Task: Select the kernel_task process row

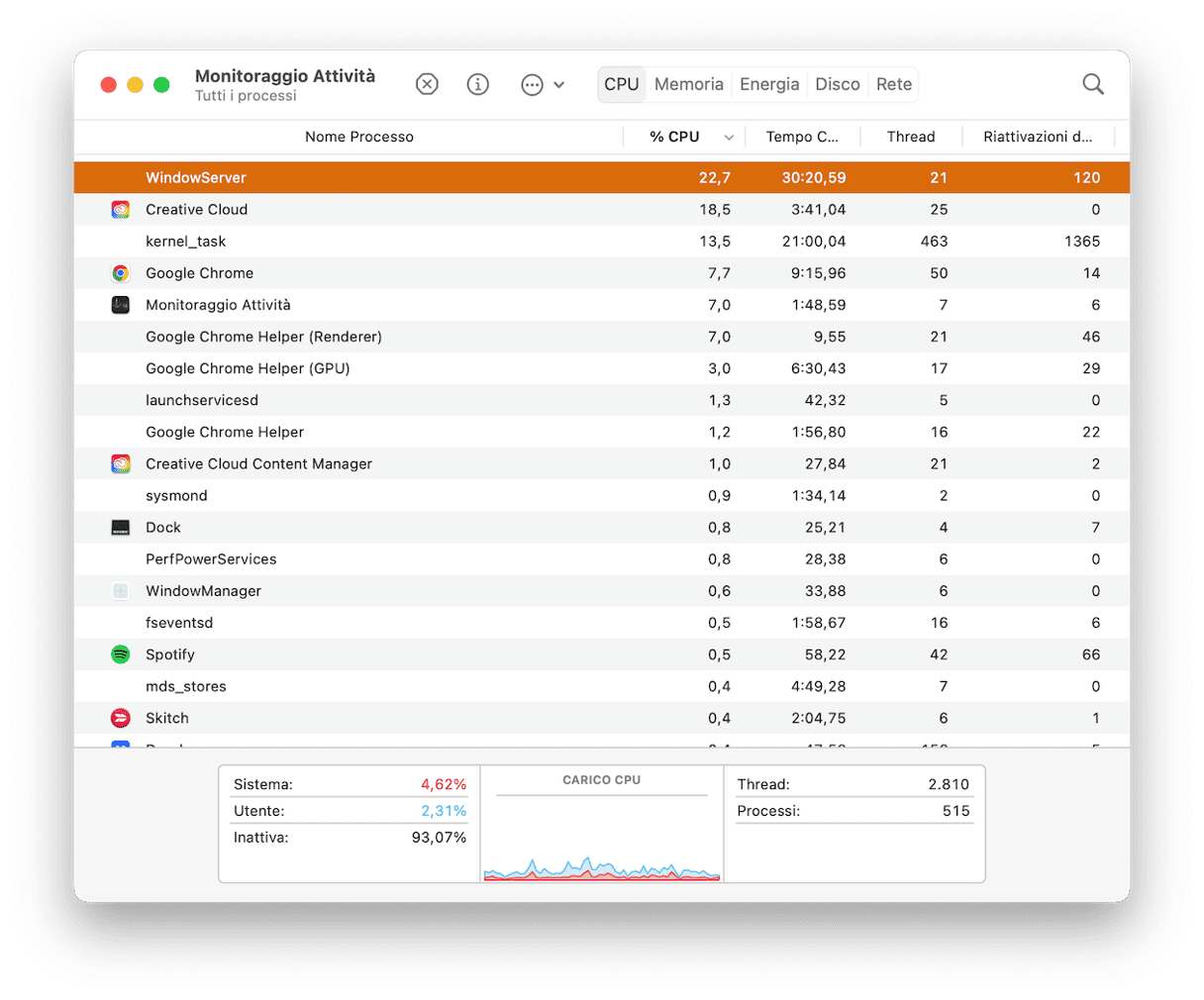Action: 602,242
